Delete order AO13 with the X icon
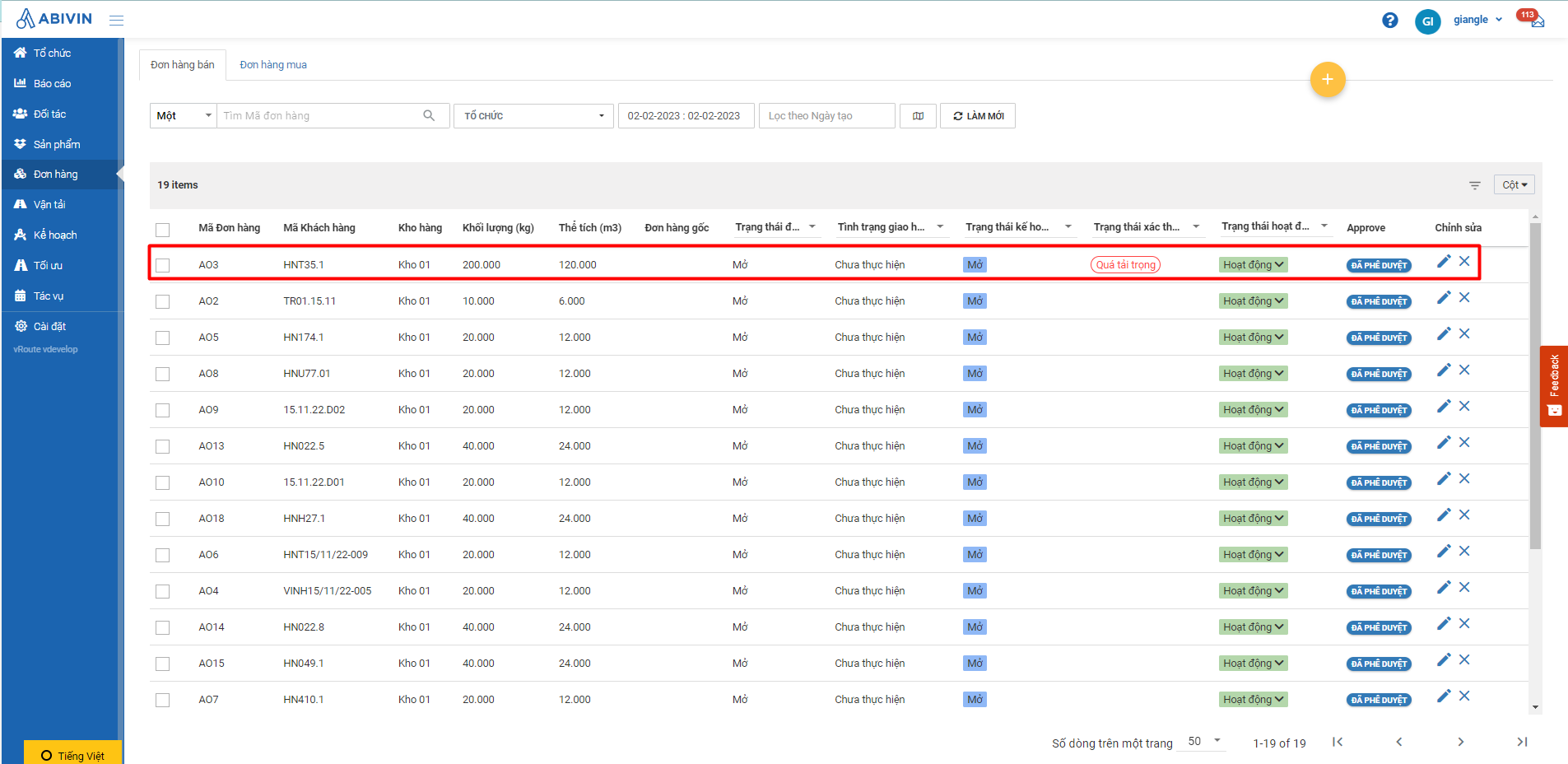Screen dimensions: 1568x764 pyautogui.click(x=1464, y=442)
